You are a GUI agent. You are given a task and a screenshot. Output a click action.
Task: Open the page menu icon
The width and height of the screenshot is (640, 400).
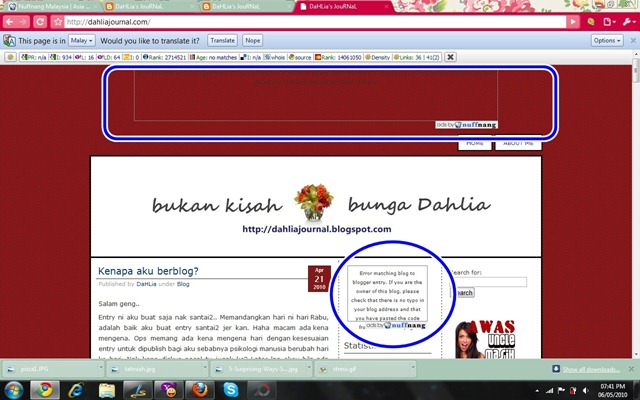609,22
